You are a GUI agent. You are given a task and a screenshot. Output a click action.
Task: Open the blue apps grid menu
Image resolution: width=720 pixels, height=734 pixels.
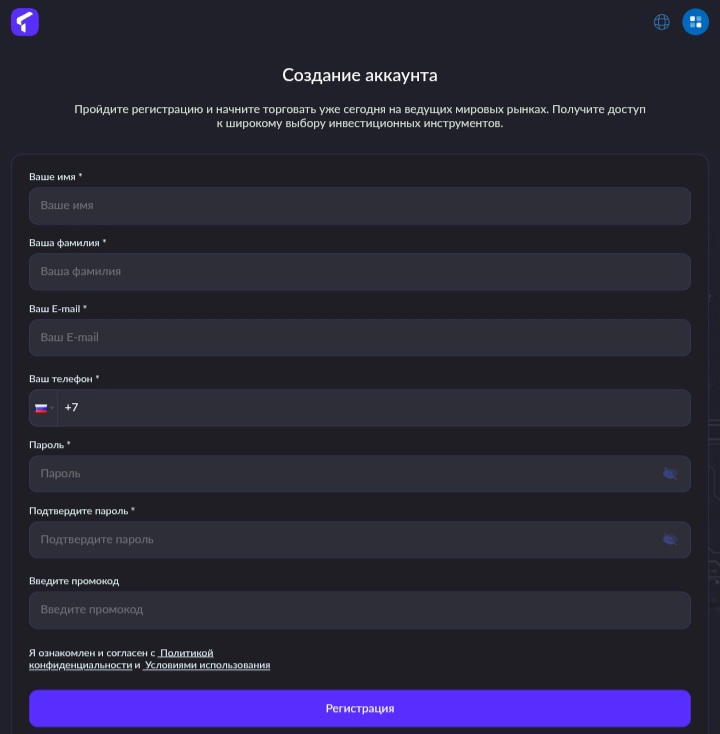click(x=695, y=22)
